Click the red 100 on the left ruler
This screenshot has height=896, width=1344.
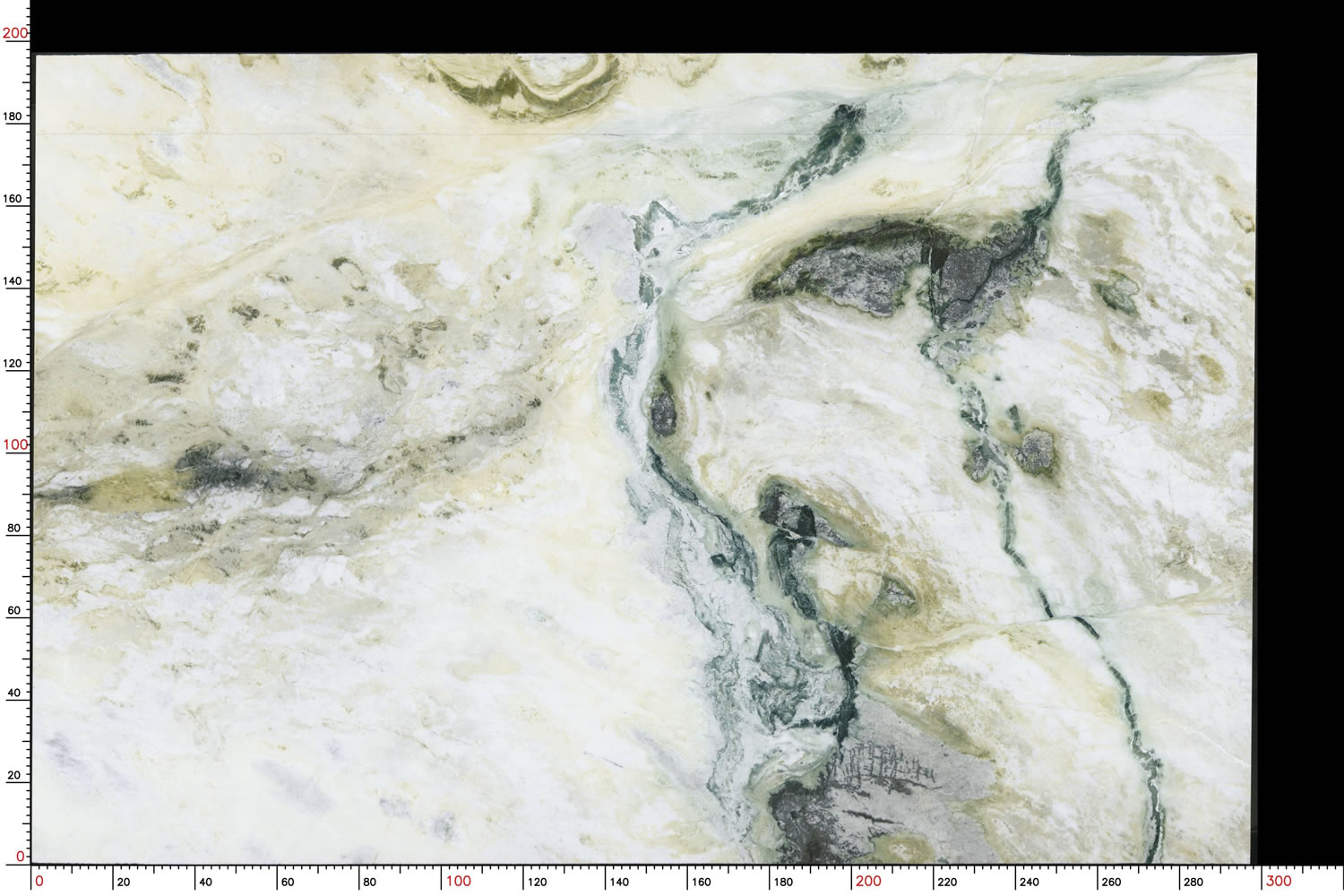pos(15,444)
